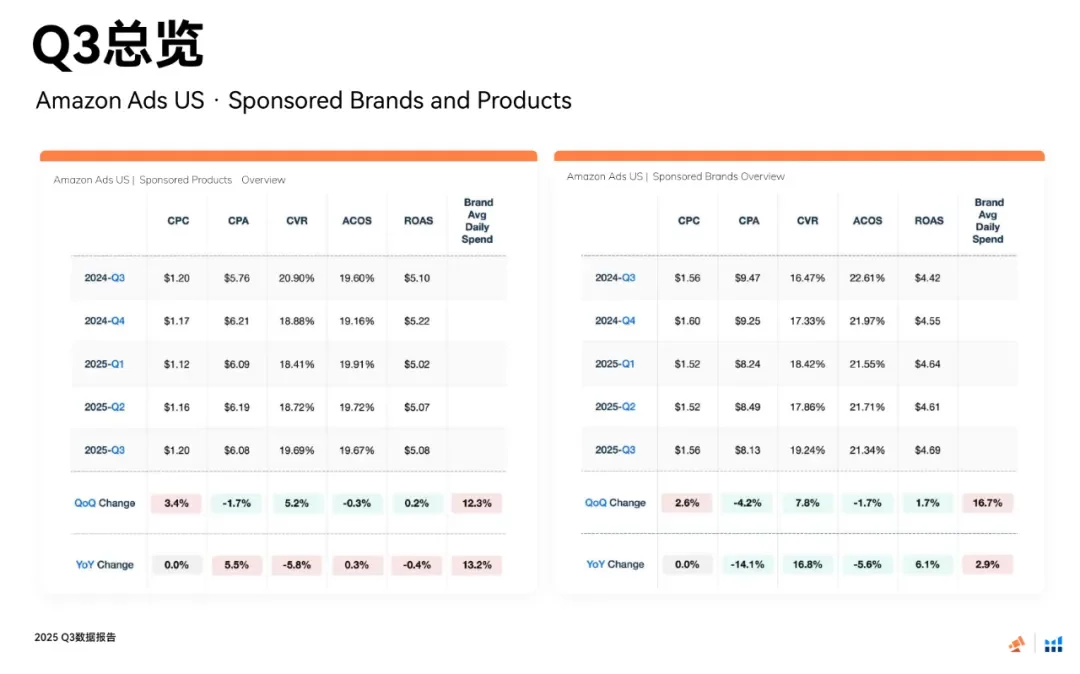Click the 13.2% YoY change badge
Image resolution: width=1080 pixels, height=674 pixels.
[477, 565]
